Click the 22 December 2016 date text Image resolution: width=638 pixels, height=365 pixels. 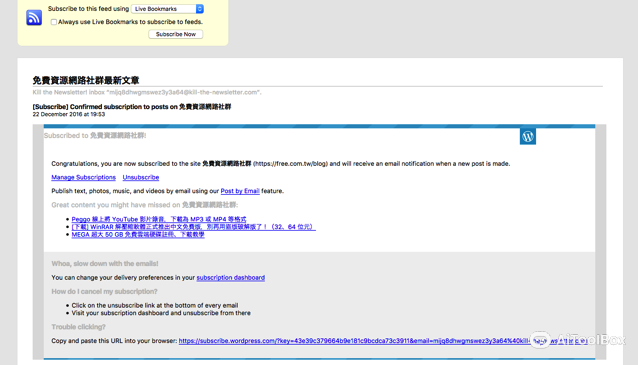pos(69,114)
